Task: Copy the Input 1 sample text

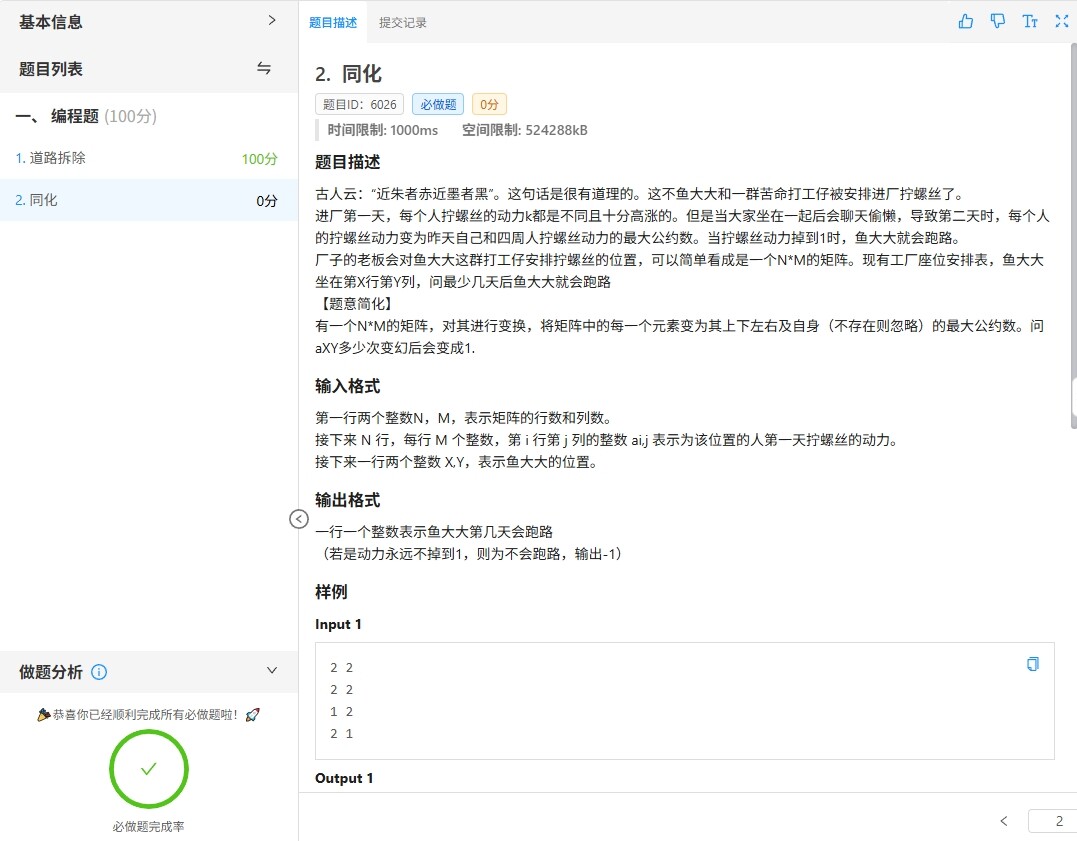Action: point(1033,664)
